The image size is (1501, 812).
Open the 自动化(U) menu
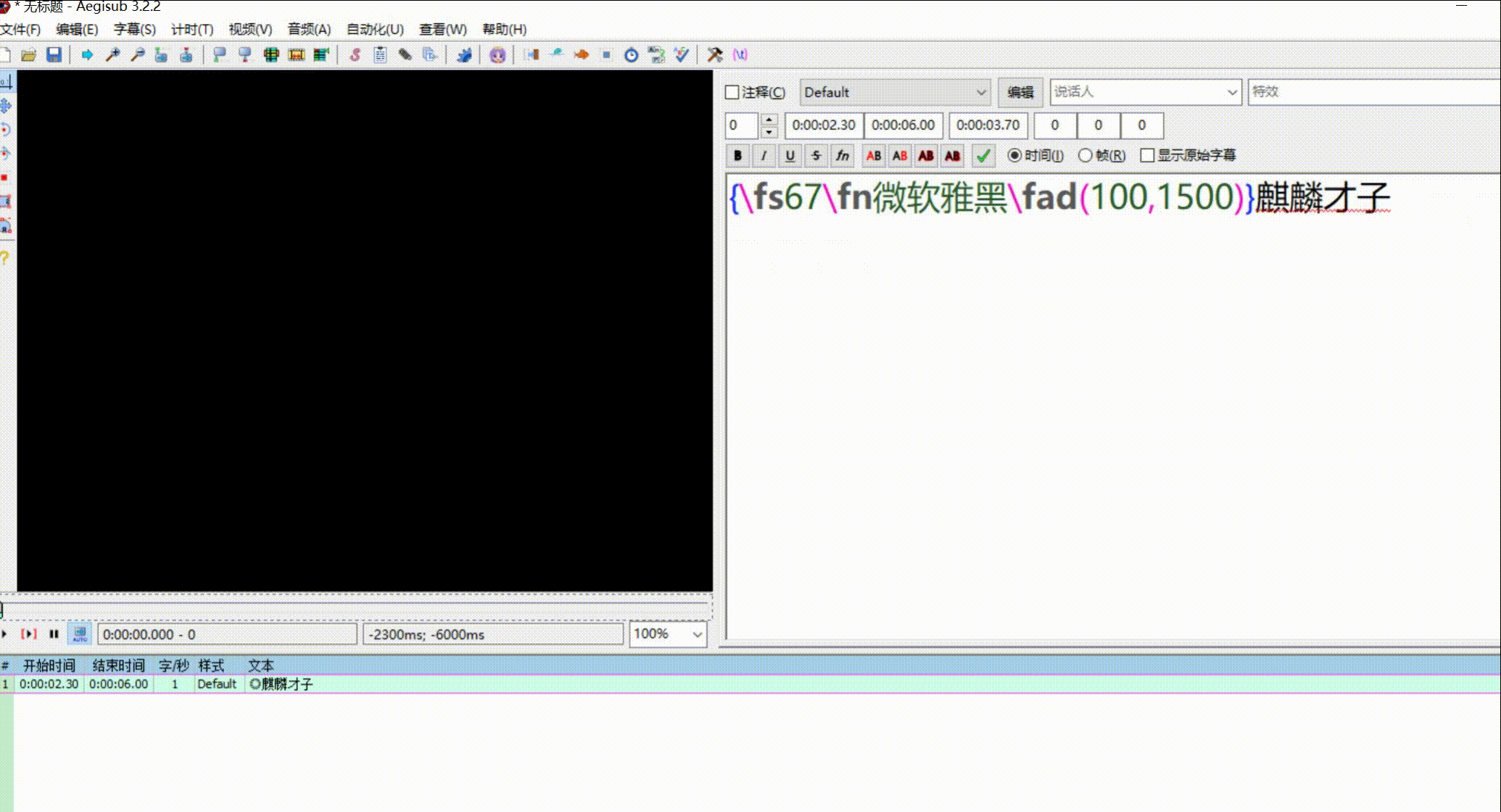(x=374, y=30)
